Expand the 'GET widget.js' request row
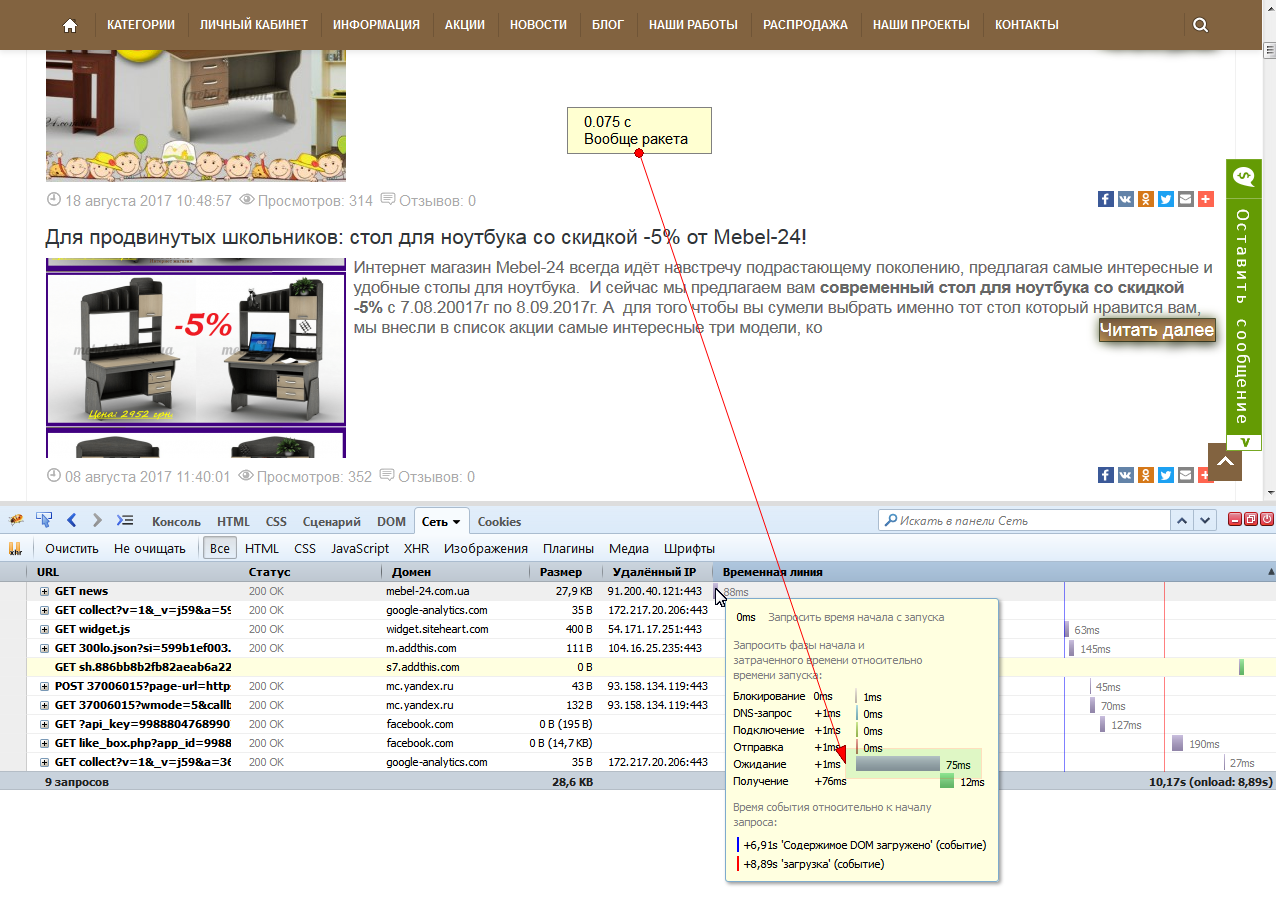Image resolution: width=1276 pixels, height=913 pixels. tap(44, 630)
